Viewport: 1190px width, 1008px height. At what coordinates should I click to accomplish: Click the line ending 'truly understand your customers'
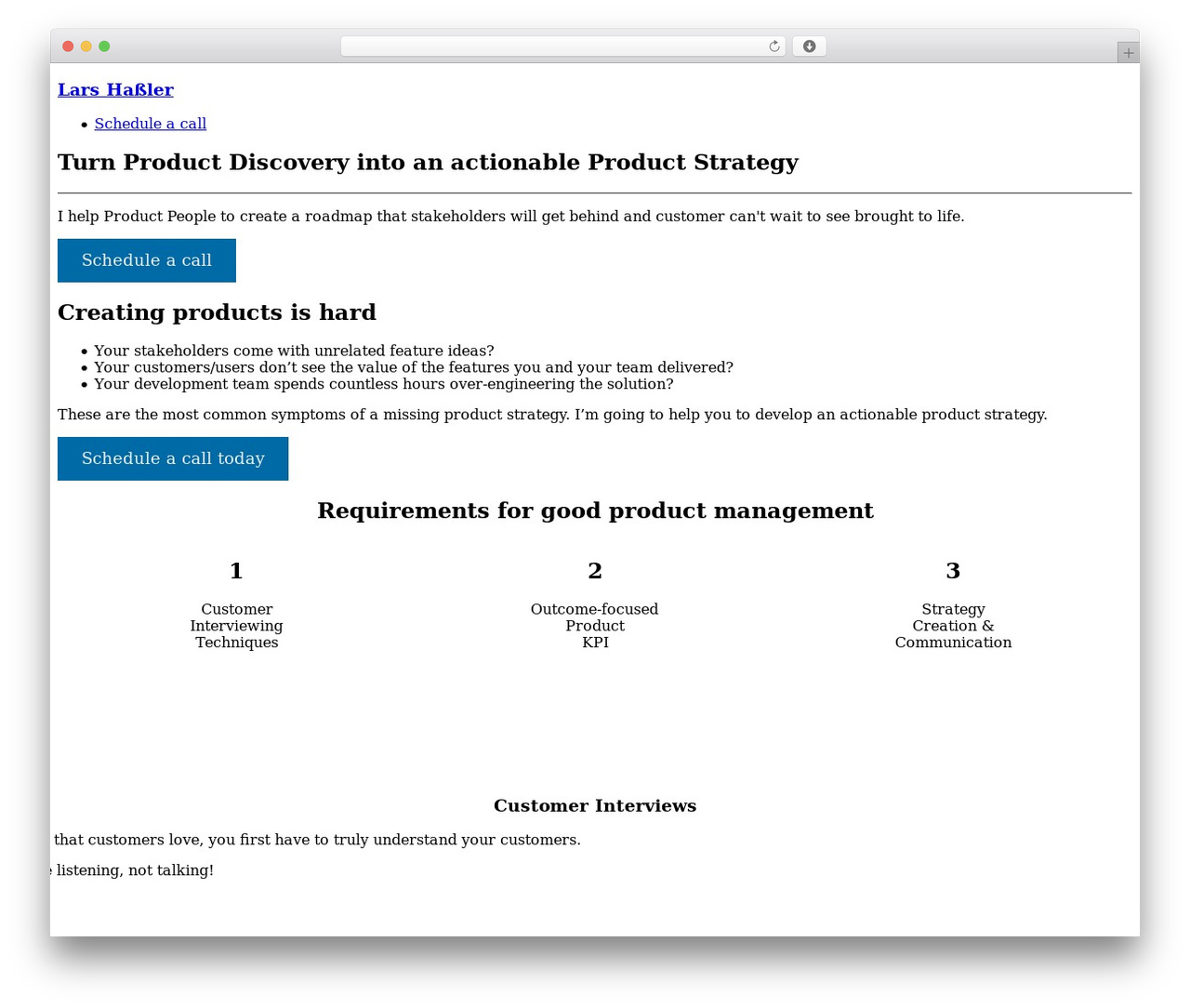click(316, 840)
